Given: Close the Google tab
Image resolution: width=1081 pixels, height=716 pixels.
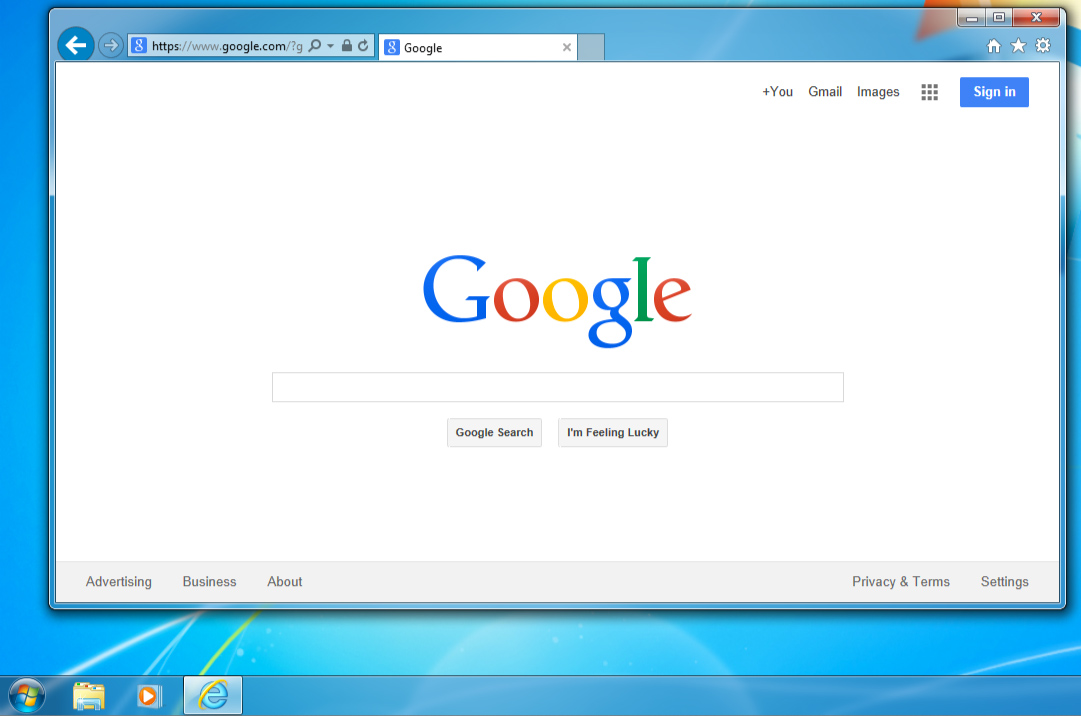Looking at the screenshot, I should 567,48.
